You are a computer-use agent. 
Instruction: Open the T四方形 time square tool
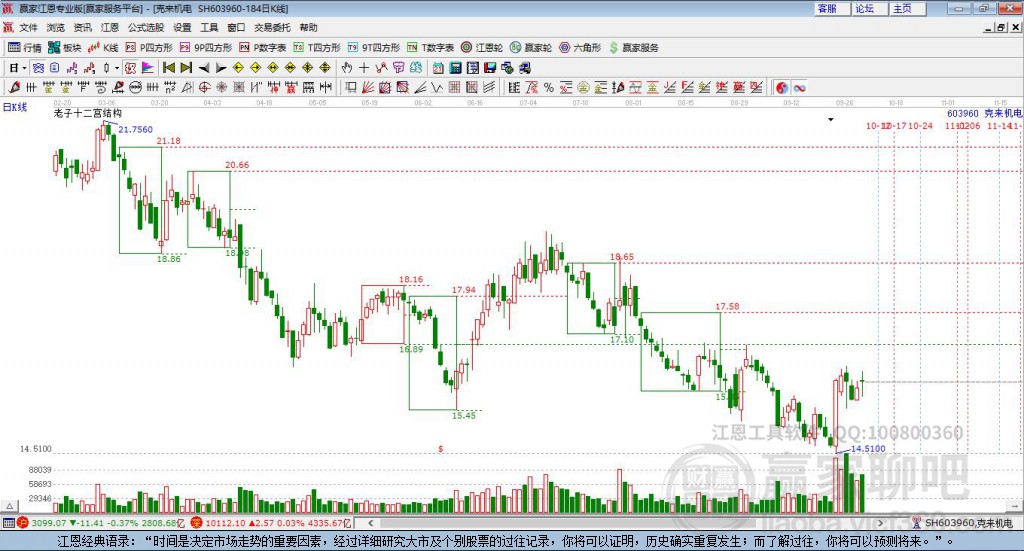(x=317, y=48)
